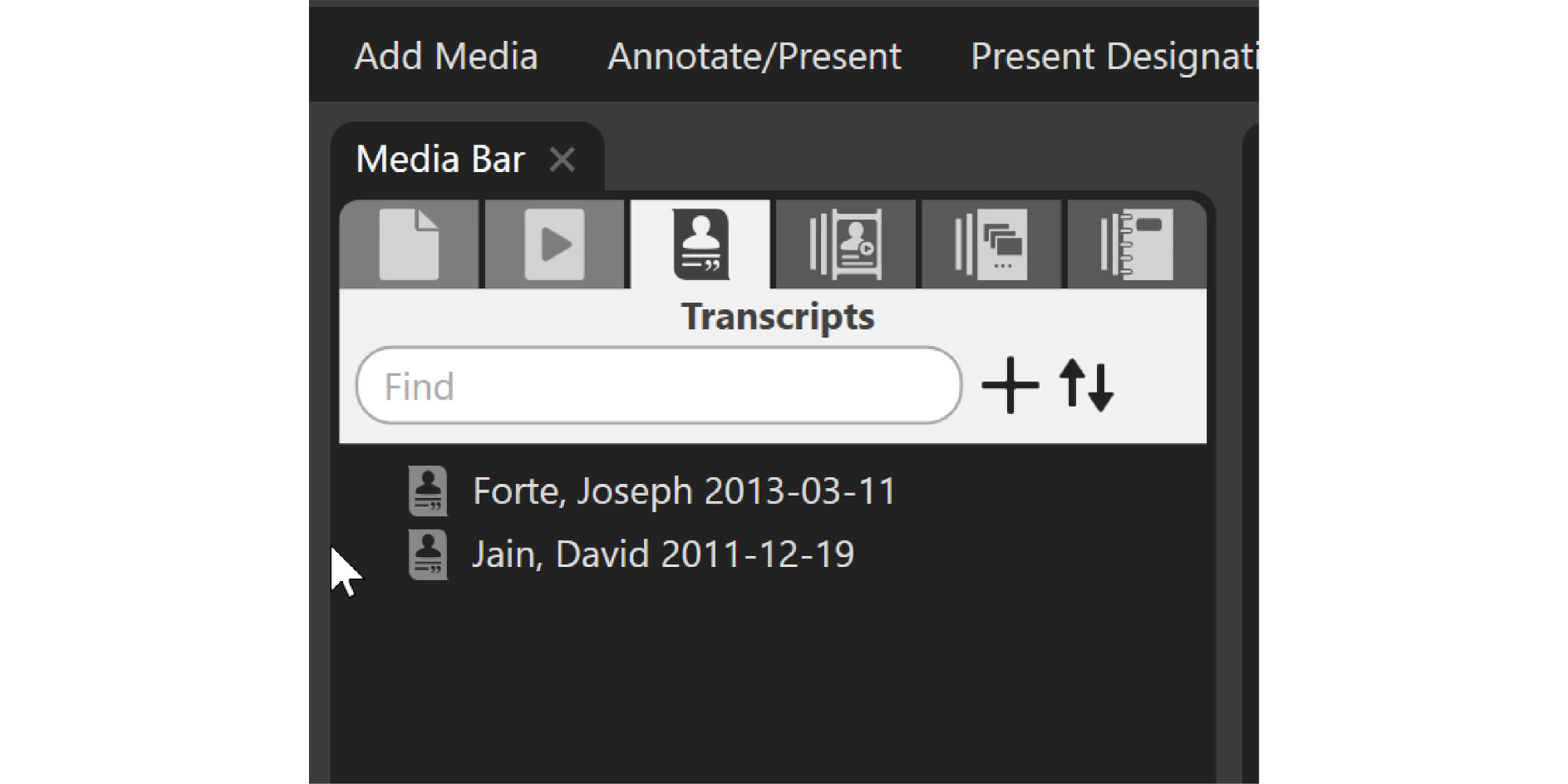Click the up-down arrows sort icon
1568x784 pixels.
click(1086, 385)
